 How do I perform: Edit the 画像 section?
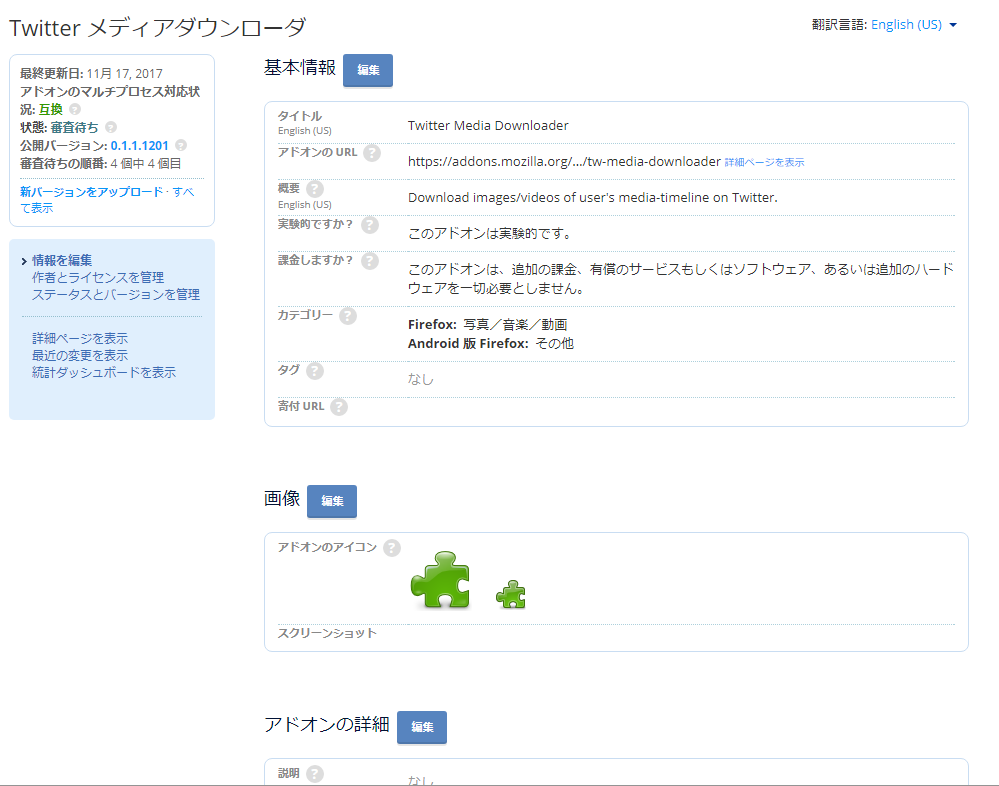point(332,501)
